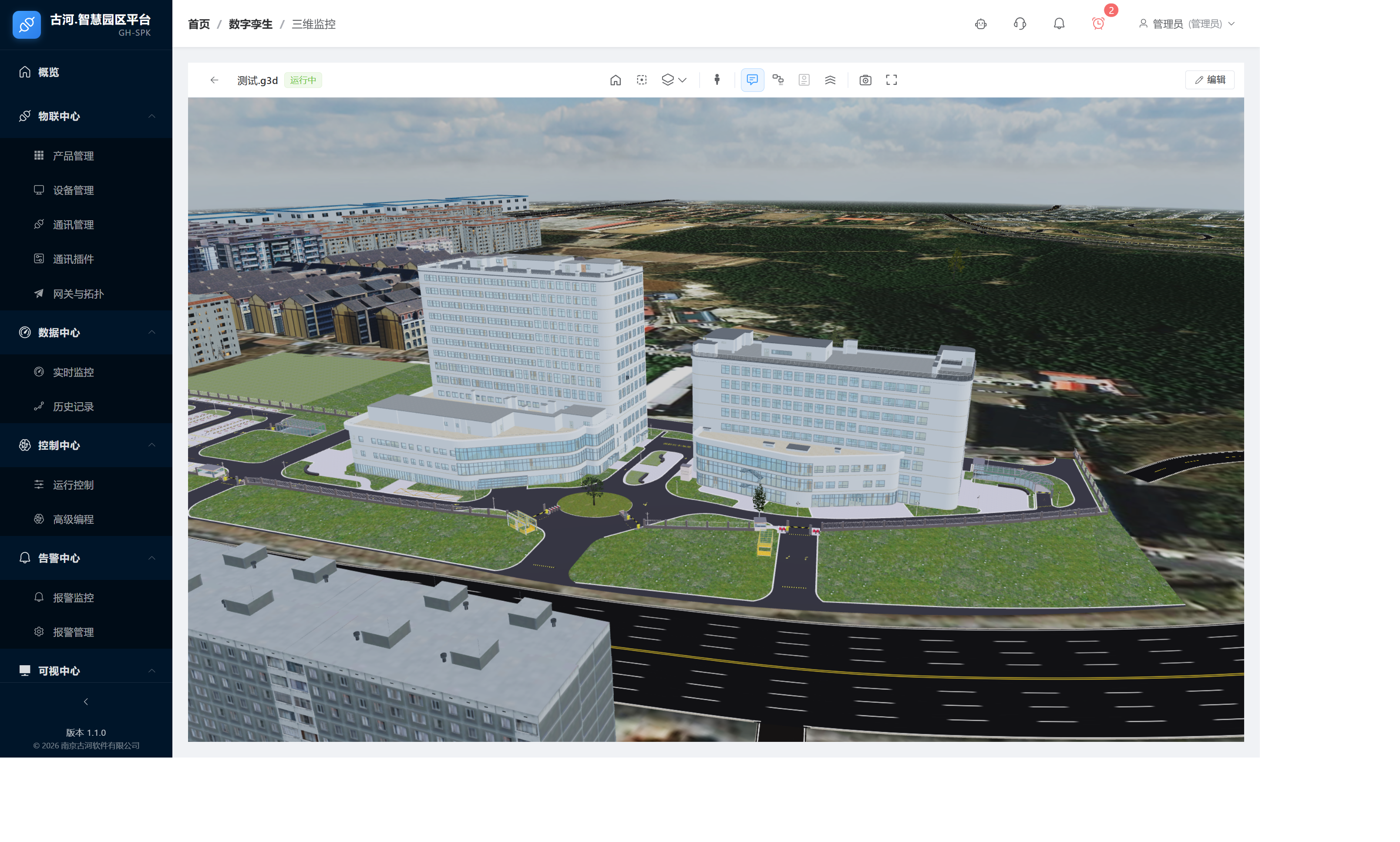
Task: Reset 3D view with home icon
Action: click(615, 80)
